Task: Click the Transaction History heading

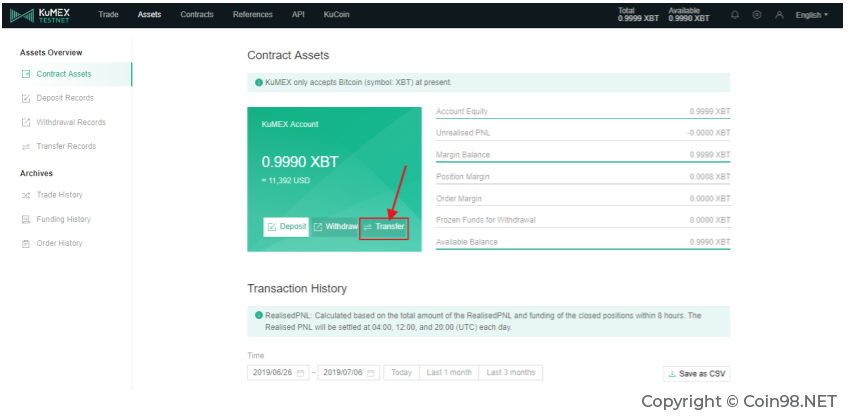Action: click(x=297, y=289)
